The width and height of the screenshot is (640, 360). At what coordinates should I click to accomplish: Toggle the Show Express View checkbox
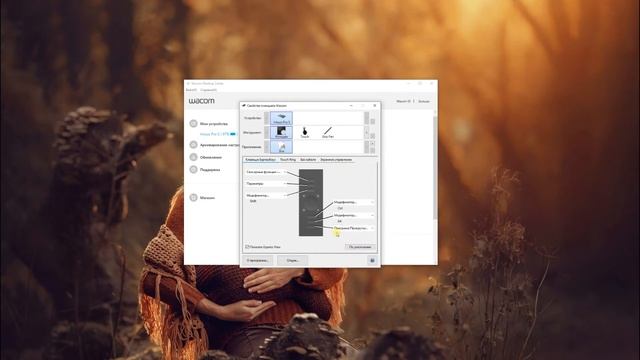pos(247,247)
